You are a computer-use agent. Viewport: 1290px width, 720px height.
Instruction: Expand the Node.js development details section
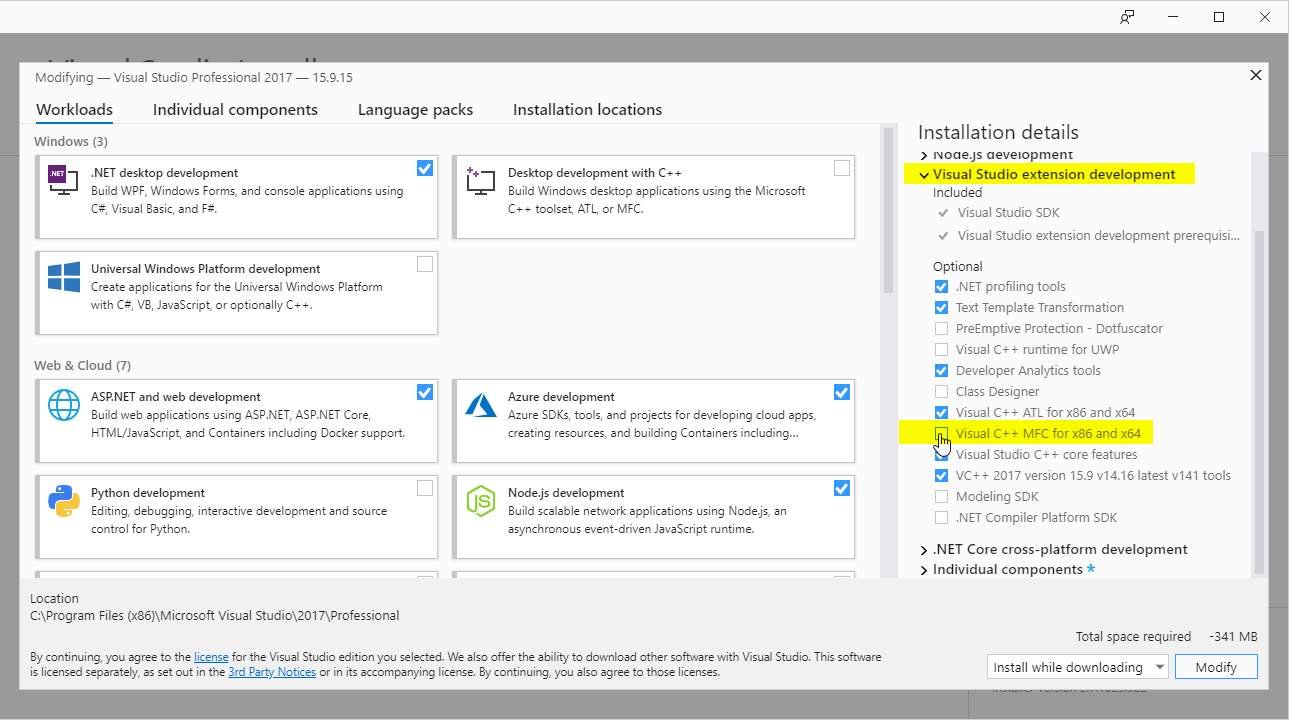click(x=924, y=155)
